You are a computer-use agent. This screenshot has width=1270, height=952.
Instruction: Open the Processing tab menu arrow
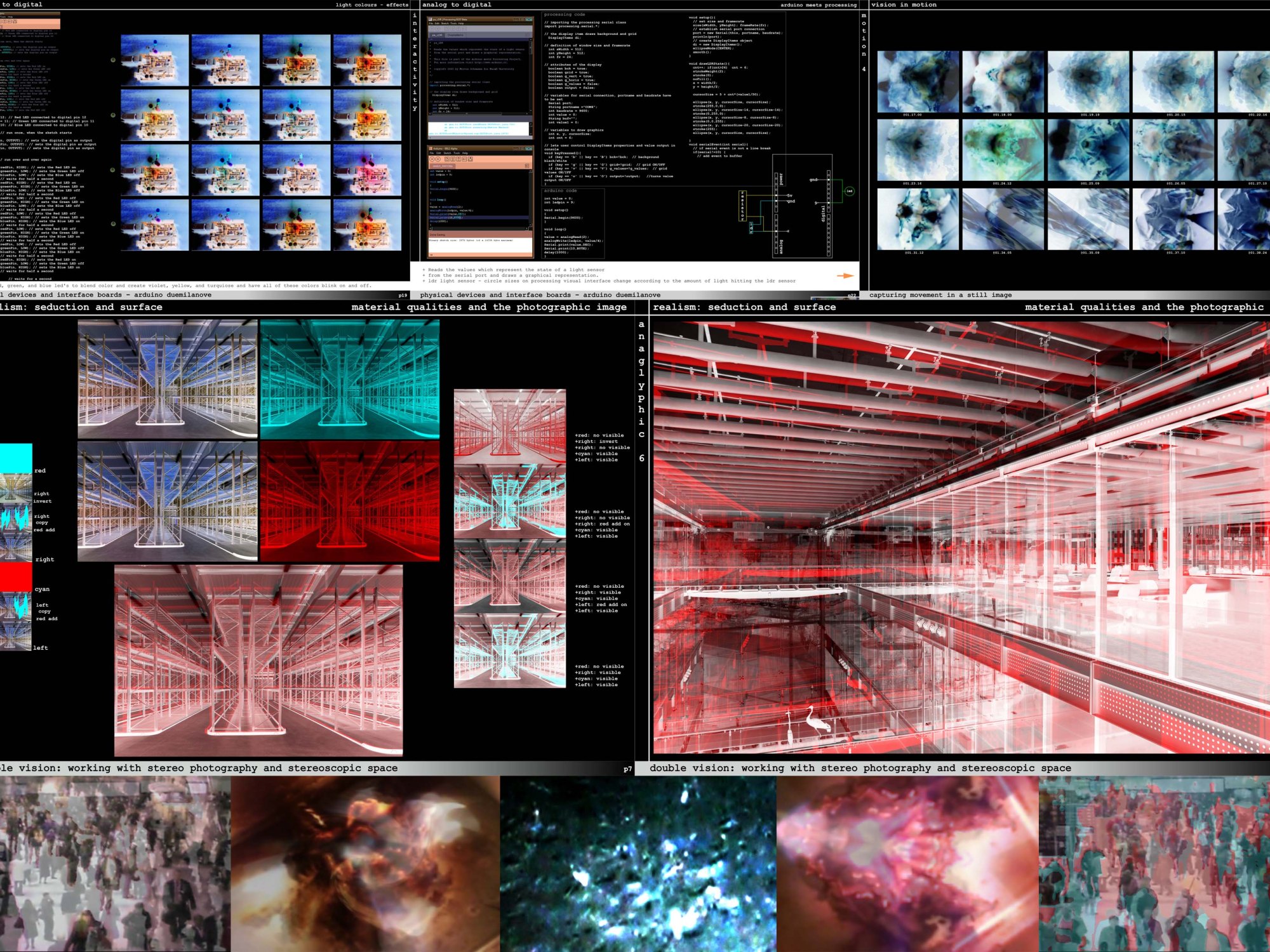(526, 35)
